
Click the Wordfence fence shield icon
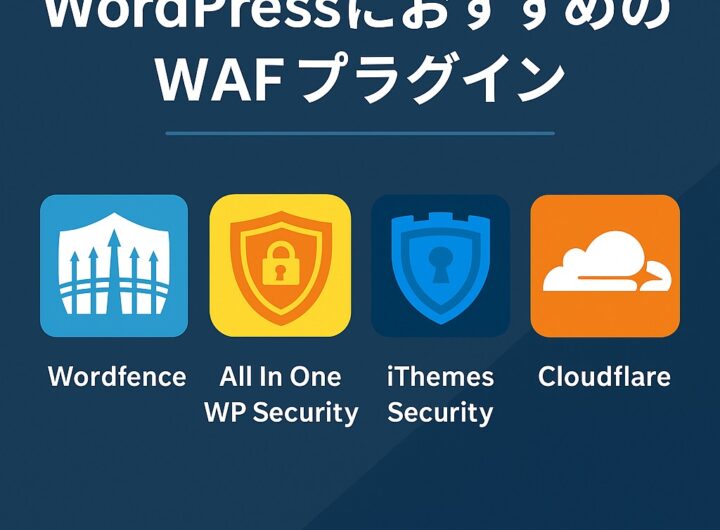[x=114, y=265]
